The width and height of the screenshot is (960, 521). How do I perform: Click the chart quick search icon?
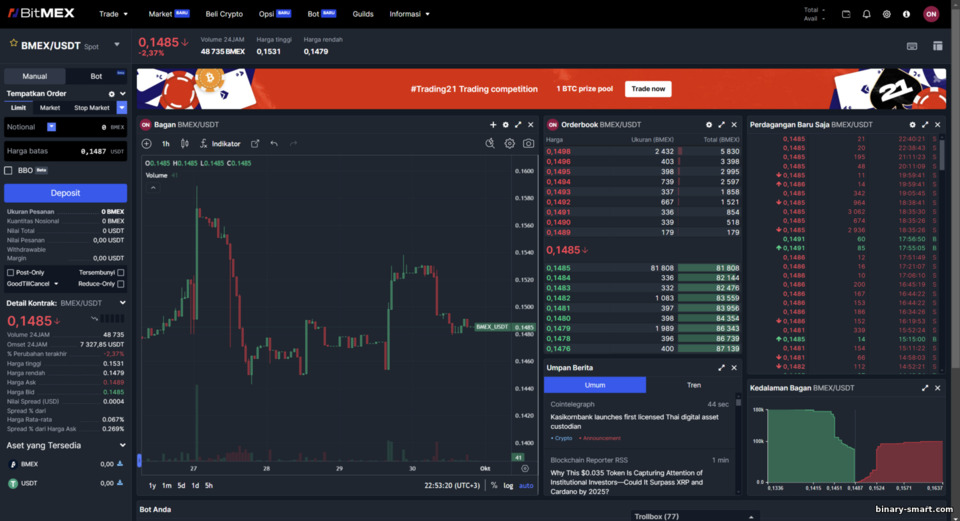(x=490, y=144)
